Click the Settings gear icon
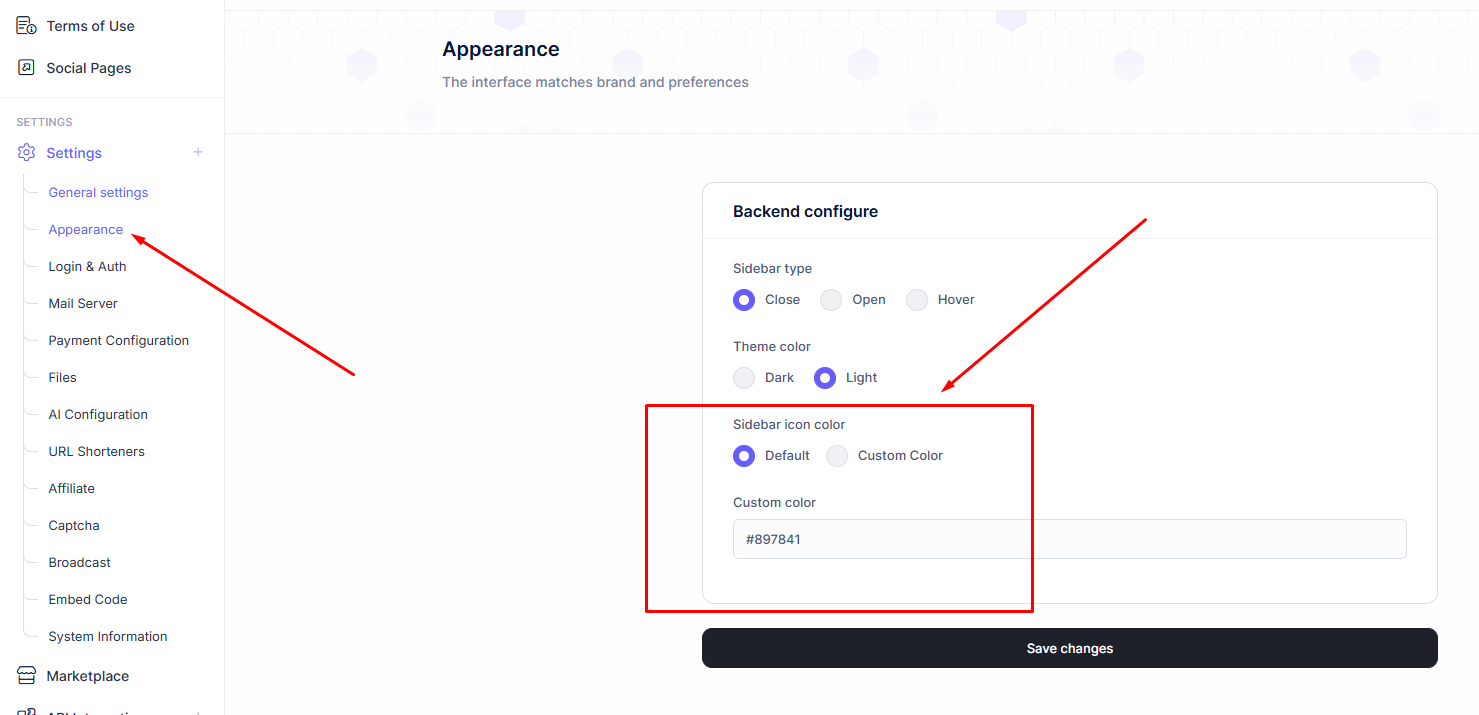The height and width of the screenshot is (715, 1479). [26, 153]
